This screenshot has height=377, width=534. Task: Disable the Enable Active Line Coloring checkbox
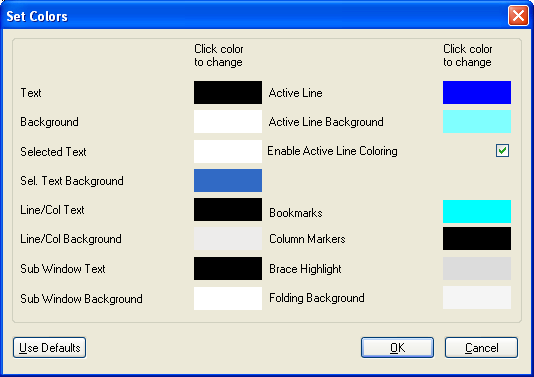pos(502,151)
